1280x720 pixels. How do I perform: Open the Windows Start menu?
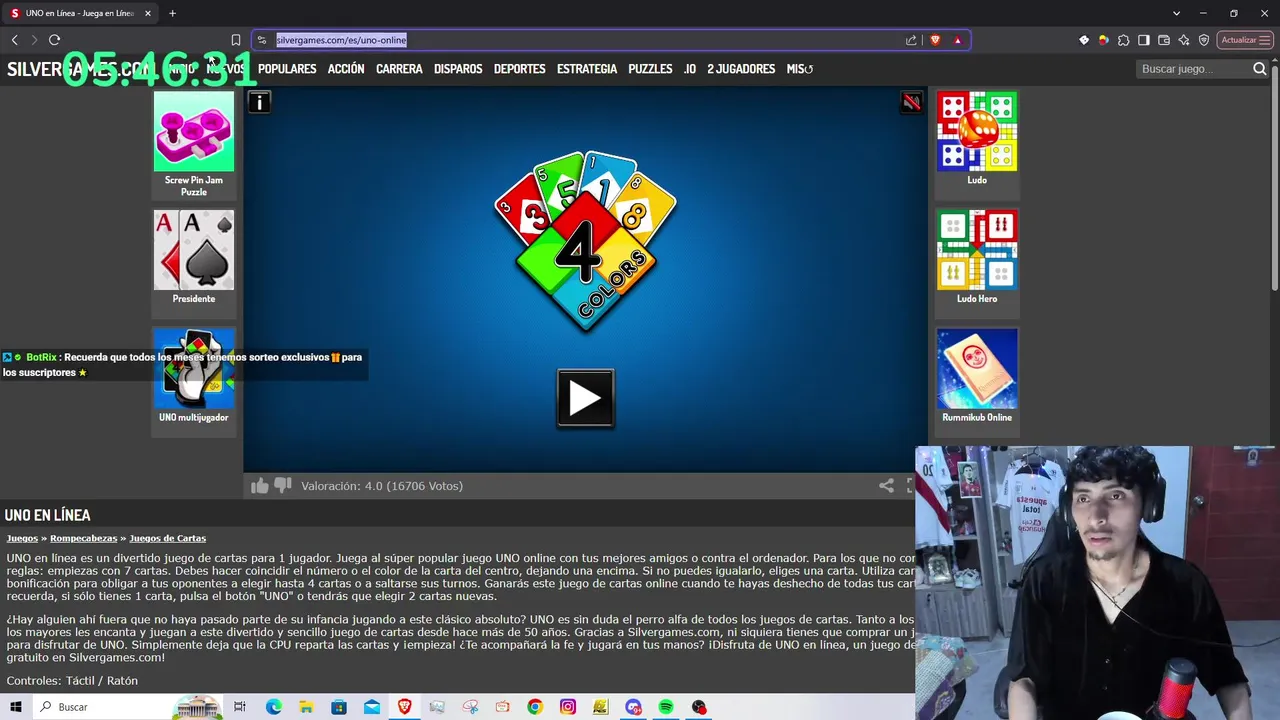click(x=16, y=707)
